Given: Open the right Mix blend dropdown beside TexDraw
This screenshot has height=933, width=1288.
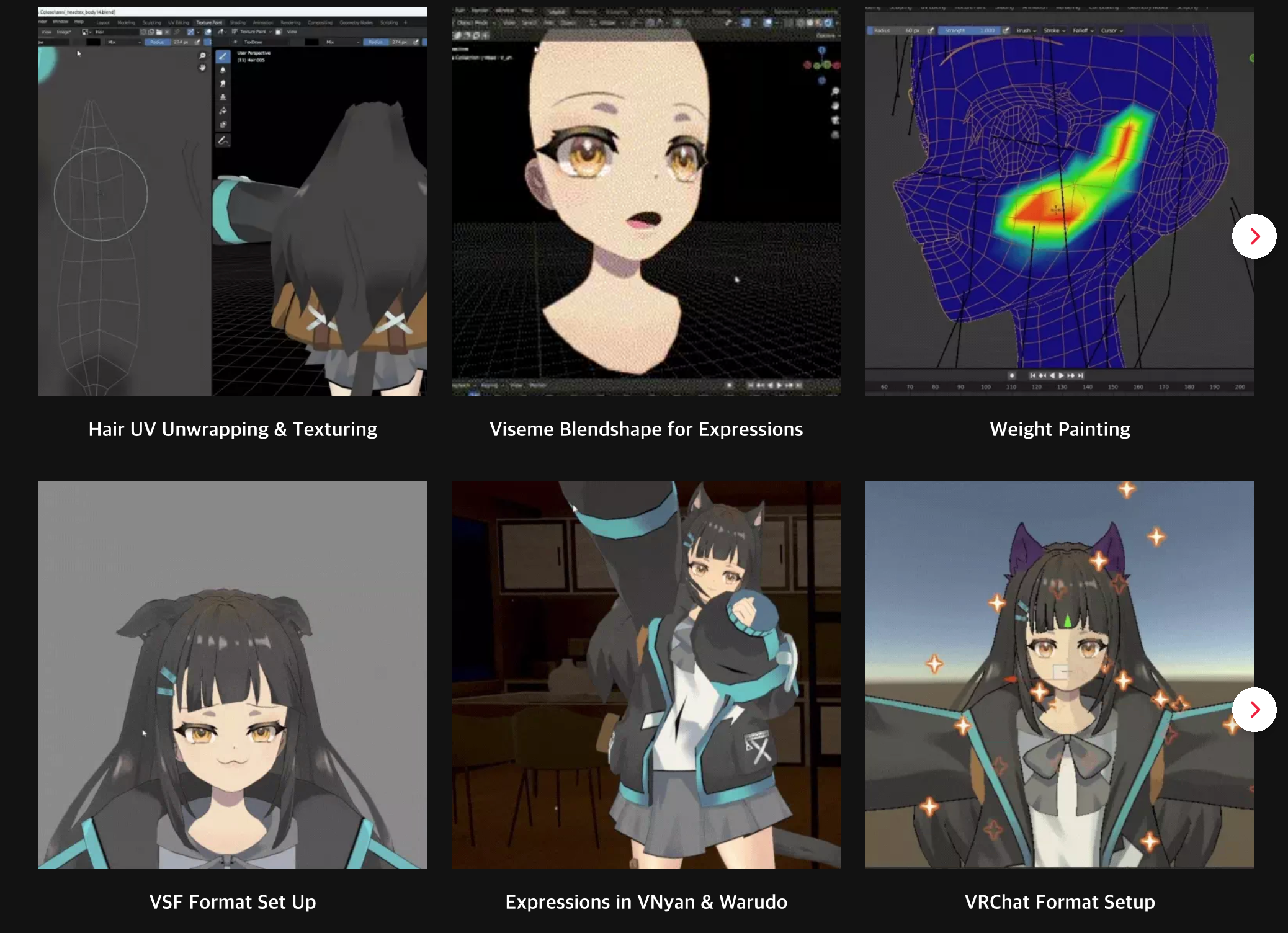Looking at the screenshot, I should [x=342, y=42].
